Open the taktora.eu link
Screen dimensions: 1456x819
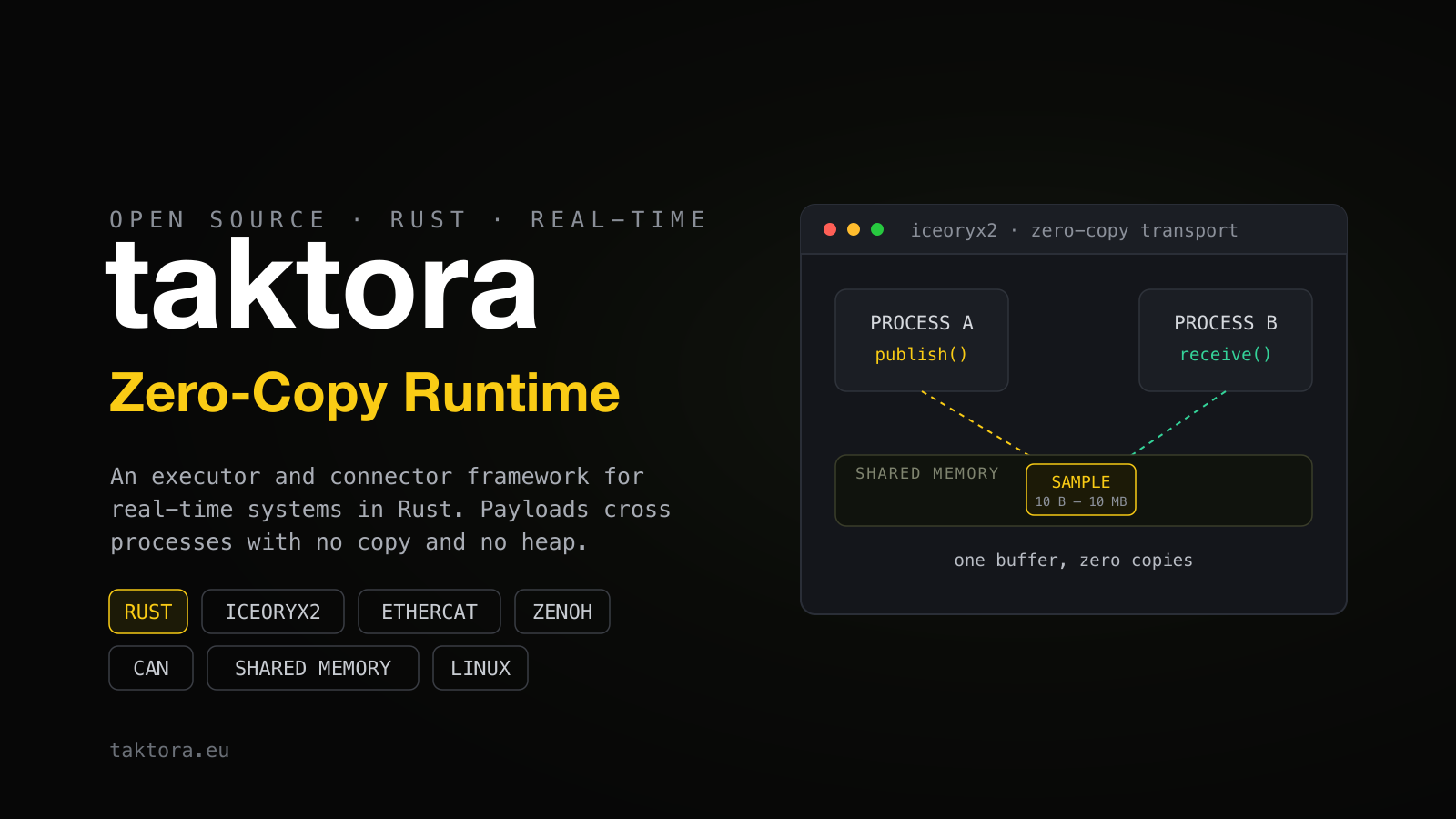click(x=169, y=751)
